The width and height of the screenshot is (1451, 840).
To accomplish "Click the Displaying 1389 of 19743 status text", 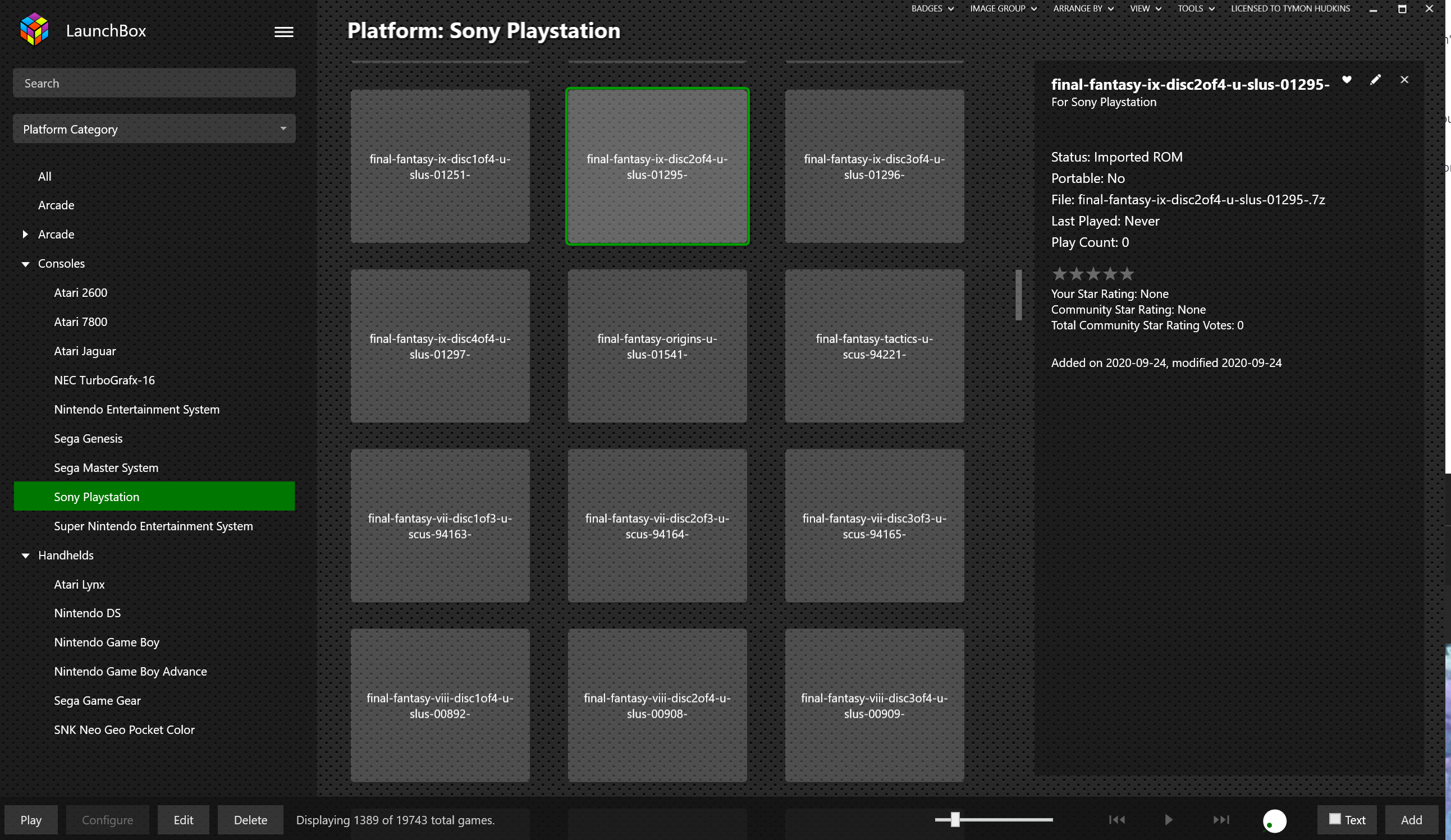I will point(395,819).
